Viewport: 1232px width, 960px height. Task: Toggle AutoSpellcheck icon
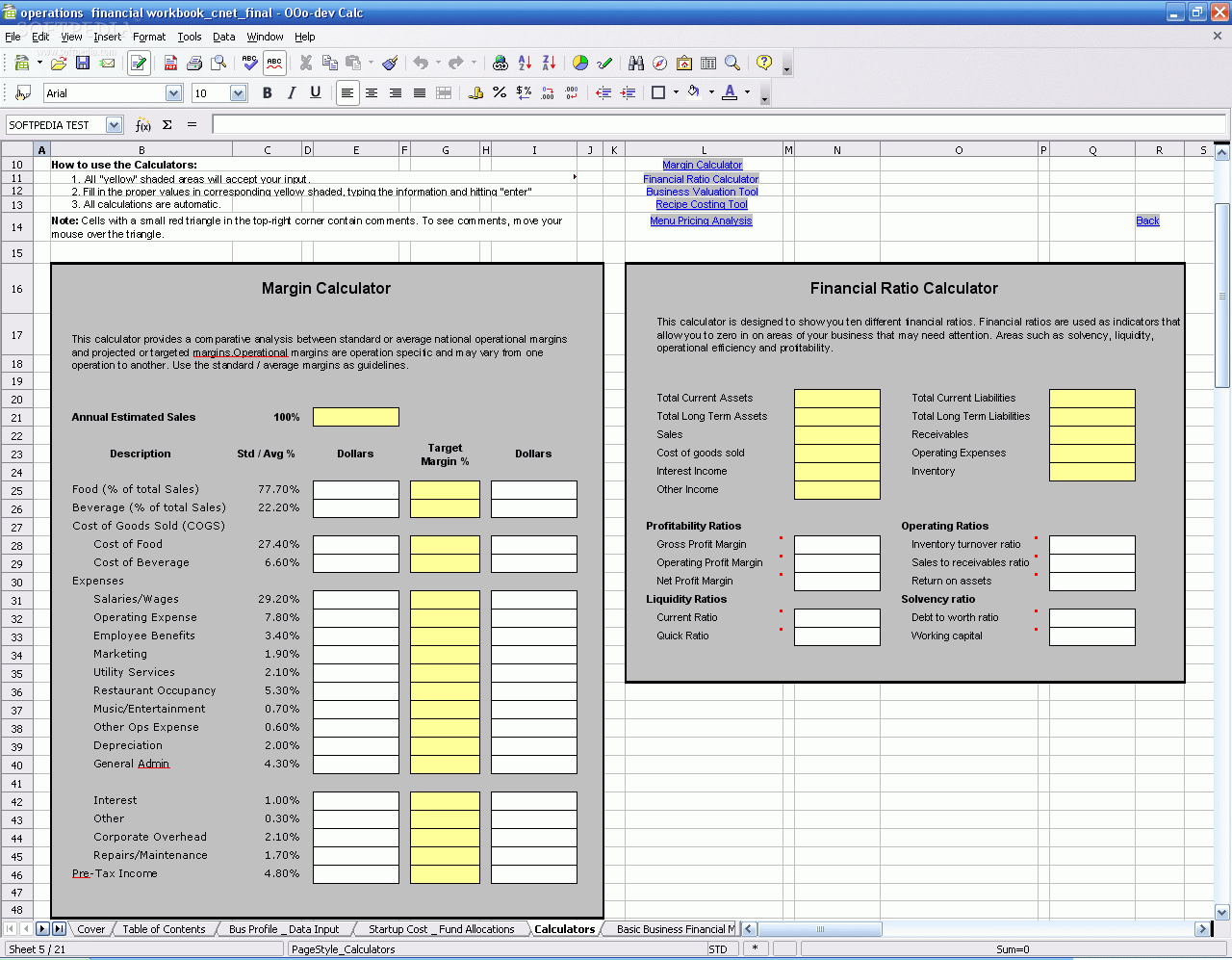(x=274, y=63)
